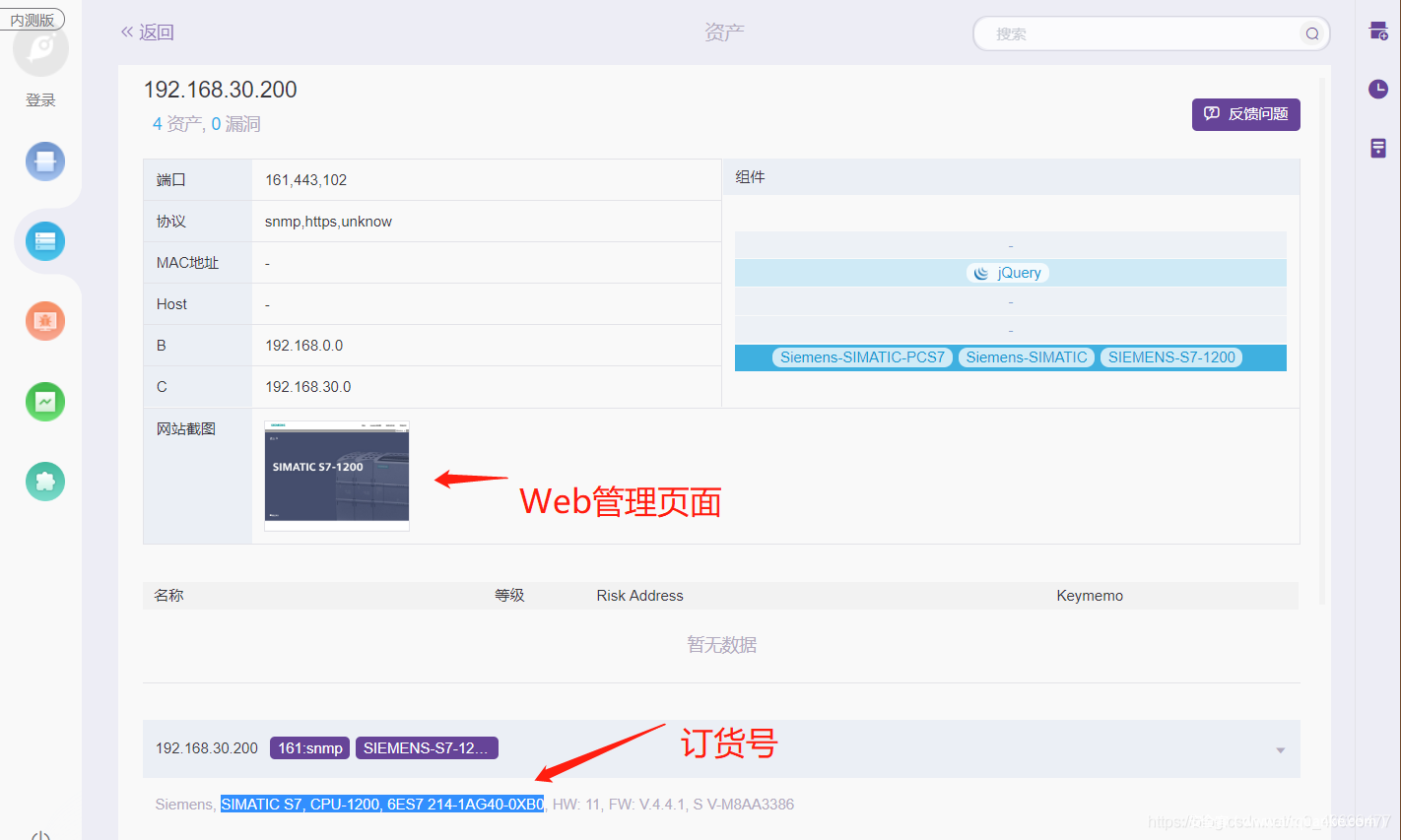Click the search magnifier icon
This screenshot has height=840, width=1401.
click(1311, 33)
